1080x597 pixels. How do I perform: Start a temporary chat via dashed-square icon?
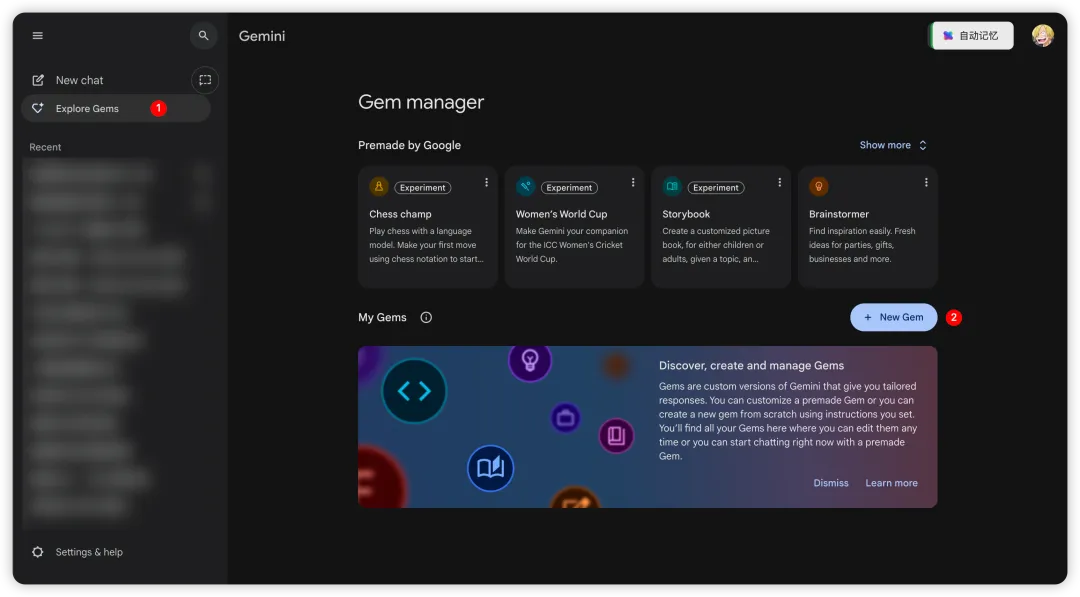[205, 80]
